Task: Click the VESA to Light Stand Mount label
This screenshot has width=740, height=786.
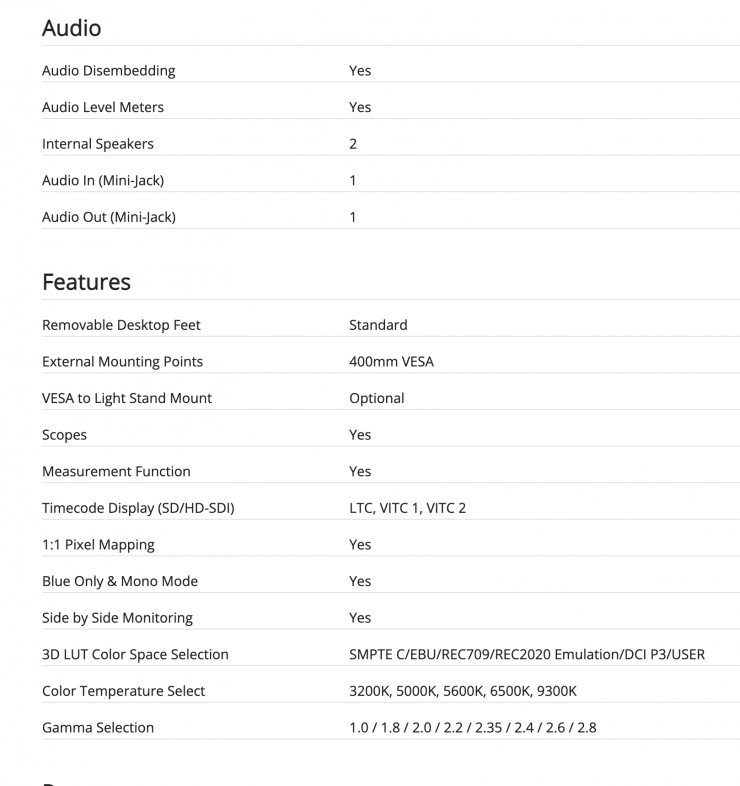Action: point(127,398)
